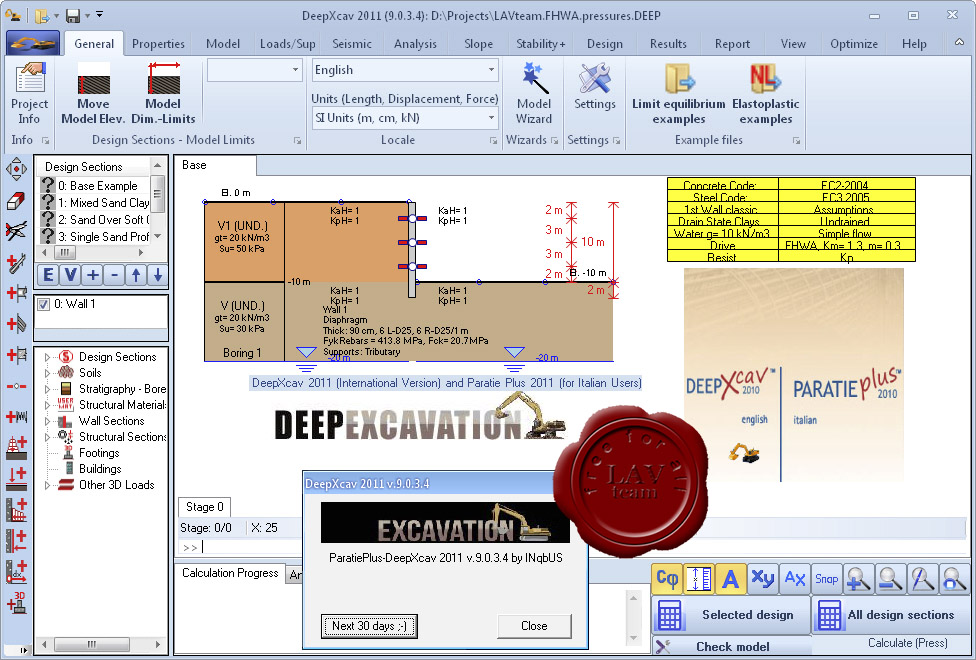Screen dimensions: 976x660
Task: Go to the Analysis ribbon tab
Action: [x=415, y=44]
